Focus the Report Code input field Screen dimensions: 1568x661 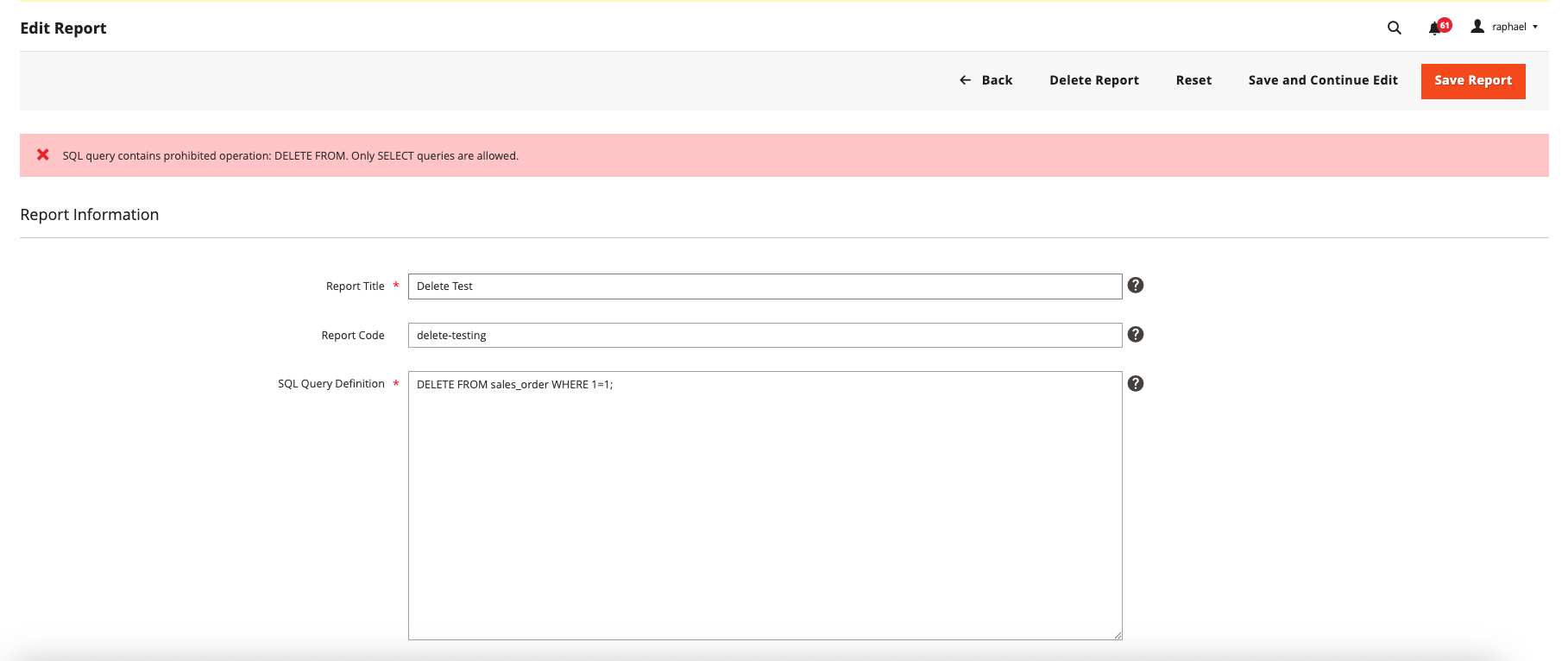coord(764,336)
